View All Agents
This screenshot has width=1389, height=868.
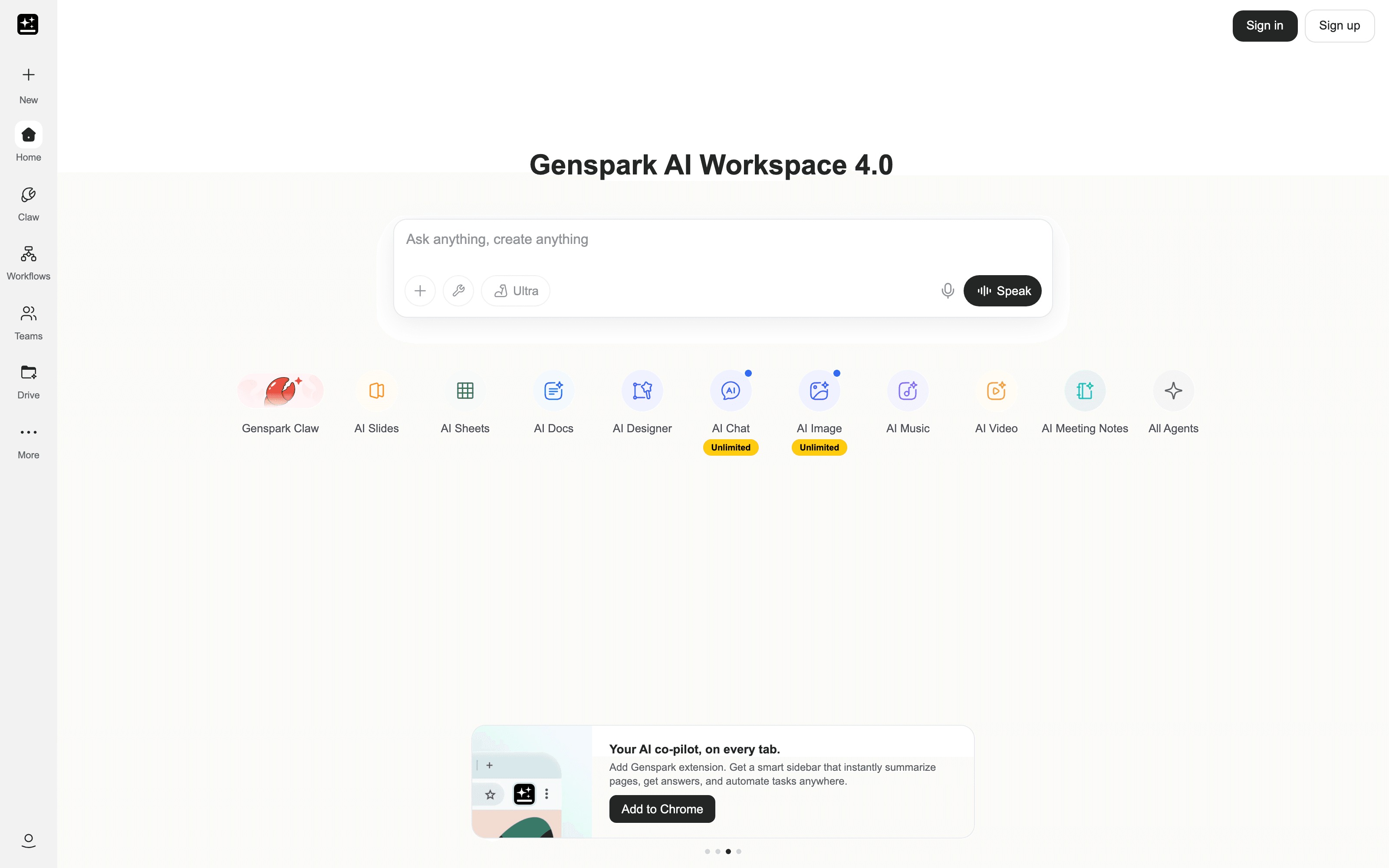coord(1173,403)
